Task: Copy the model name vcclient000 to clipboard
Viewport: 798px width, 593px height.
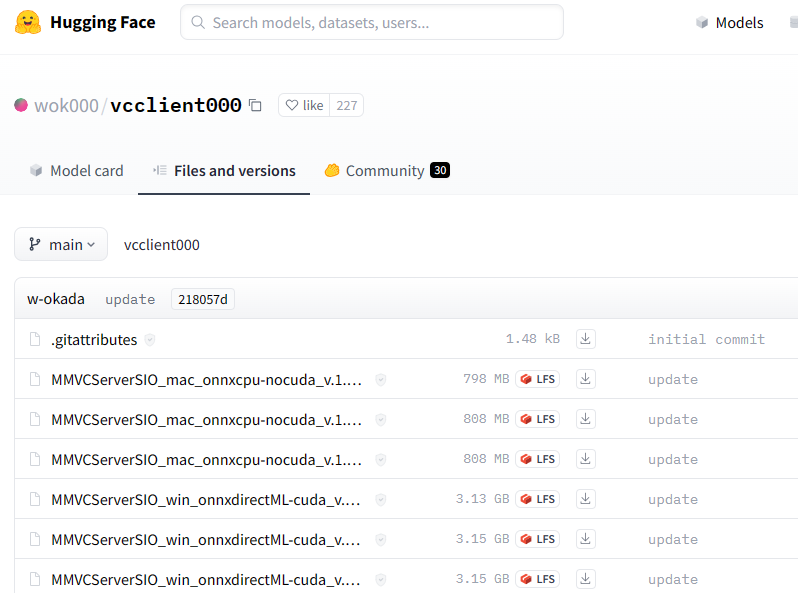Action: coord(255,105)
